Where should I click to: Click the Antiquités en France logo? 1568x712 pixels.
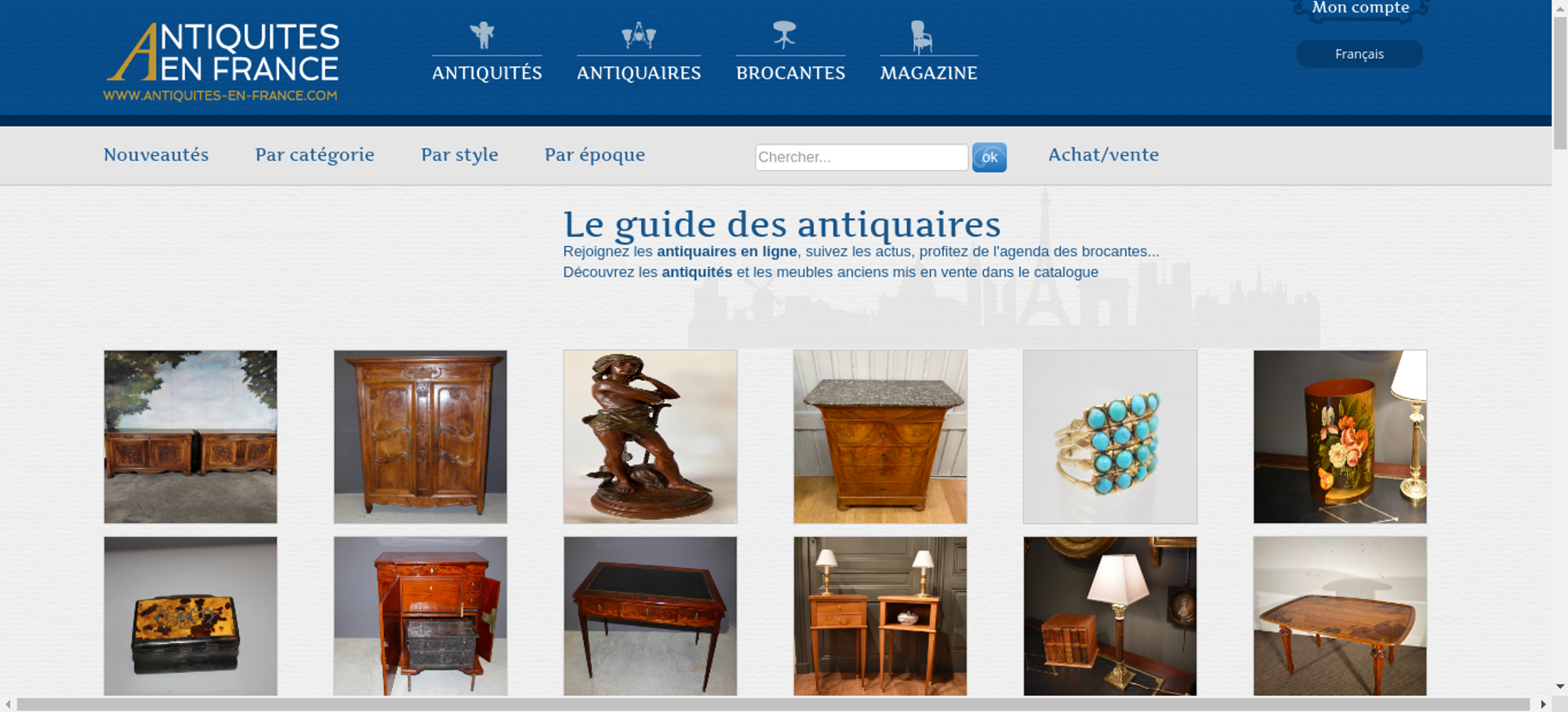click(x=222, y=62)
